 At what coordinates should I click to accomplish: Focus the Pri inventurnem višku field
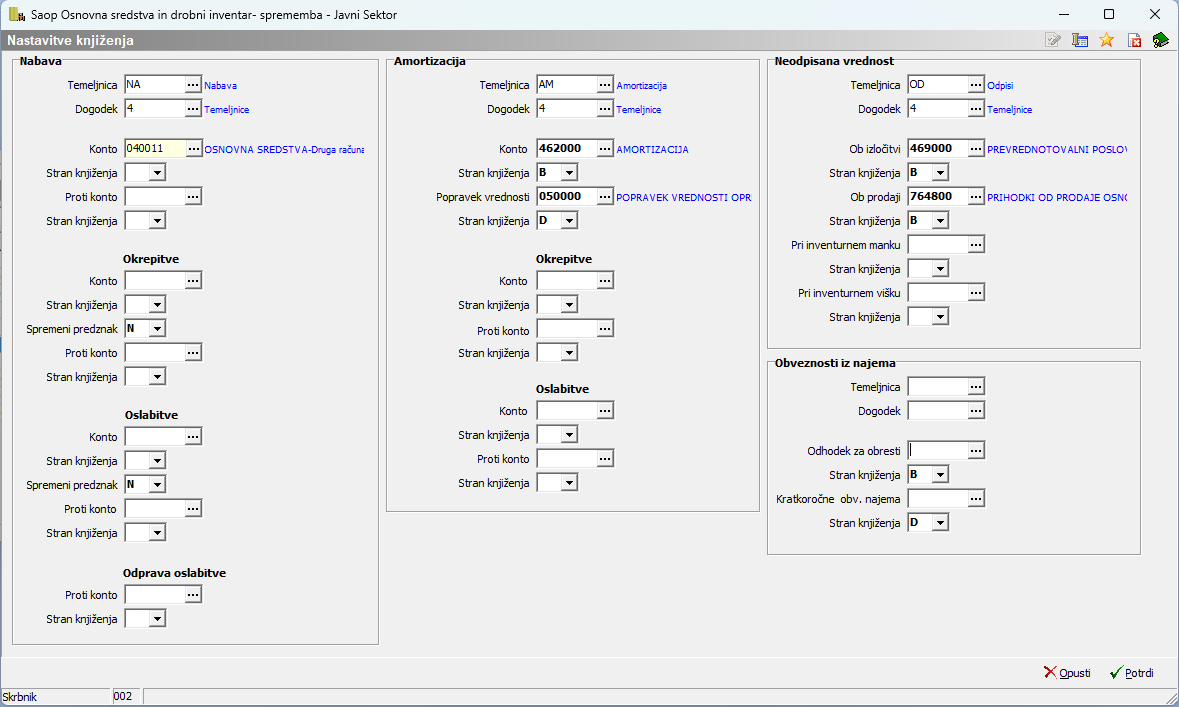938,293
